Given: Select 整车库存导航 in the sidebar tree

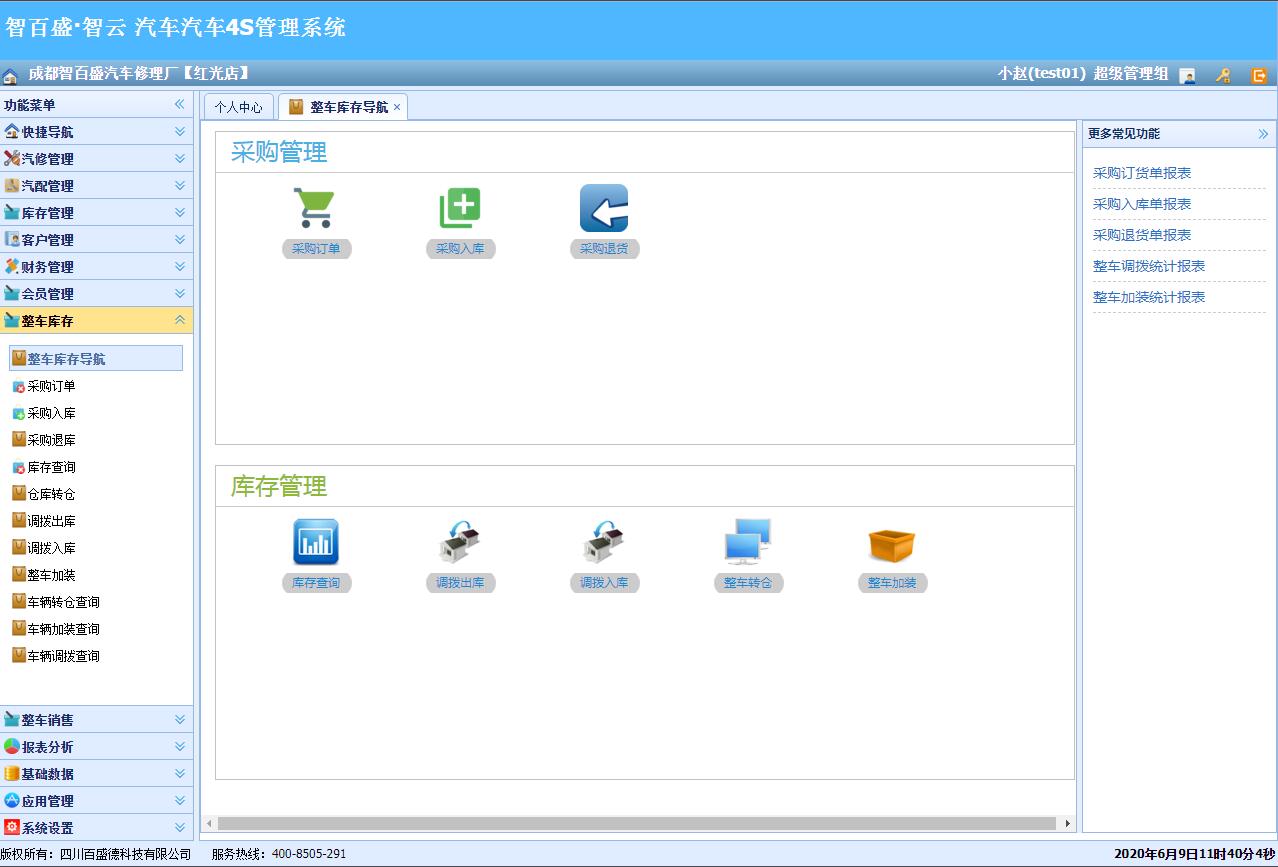Looking at the screenshot, I should tap(96, 358).
